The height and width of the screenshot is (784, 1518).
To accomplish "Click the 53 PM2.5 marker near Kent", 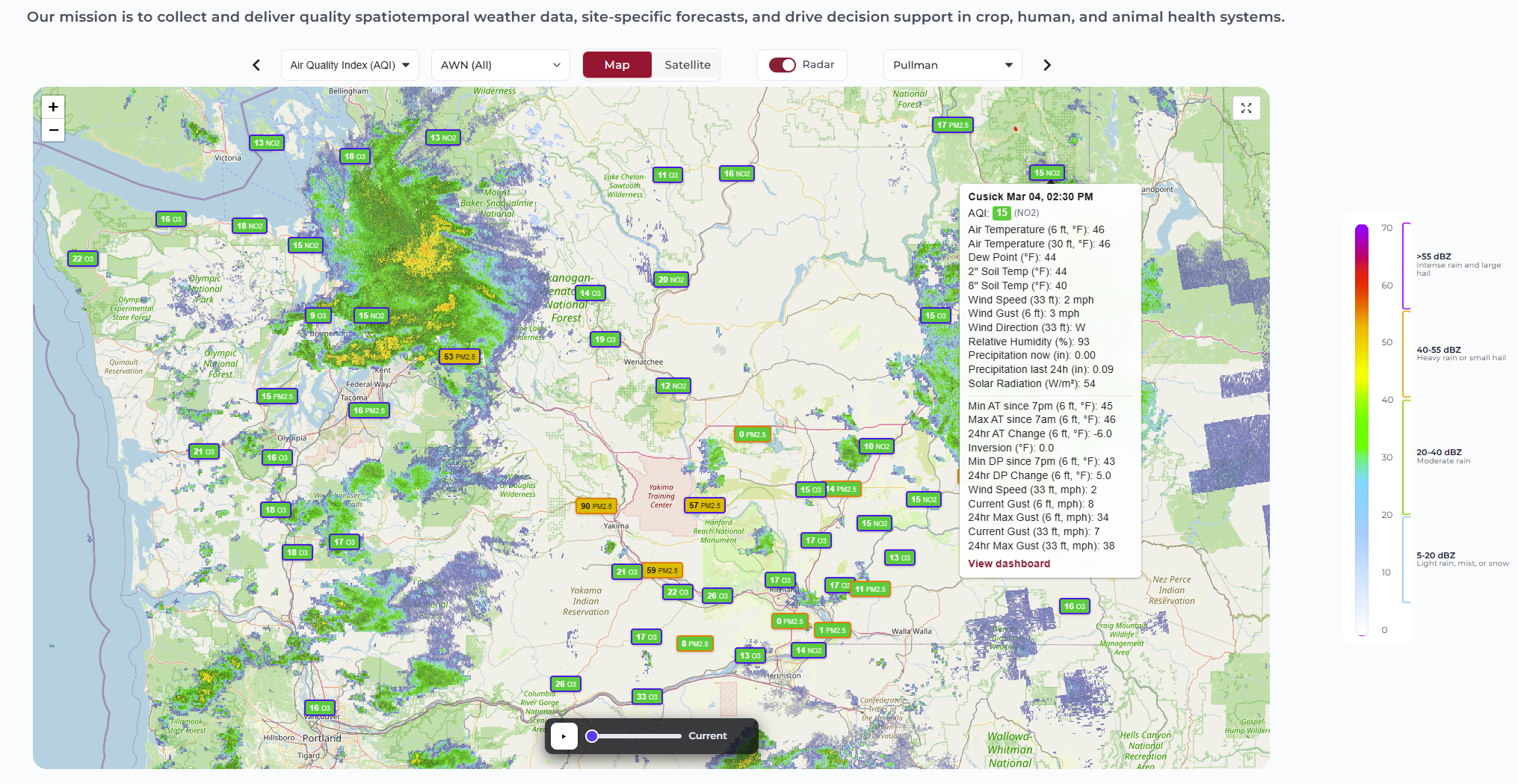I will tap(458, 356).
